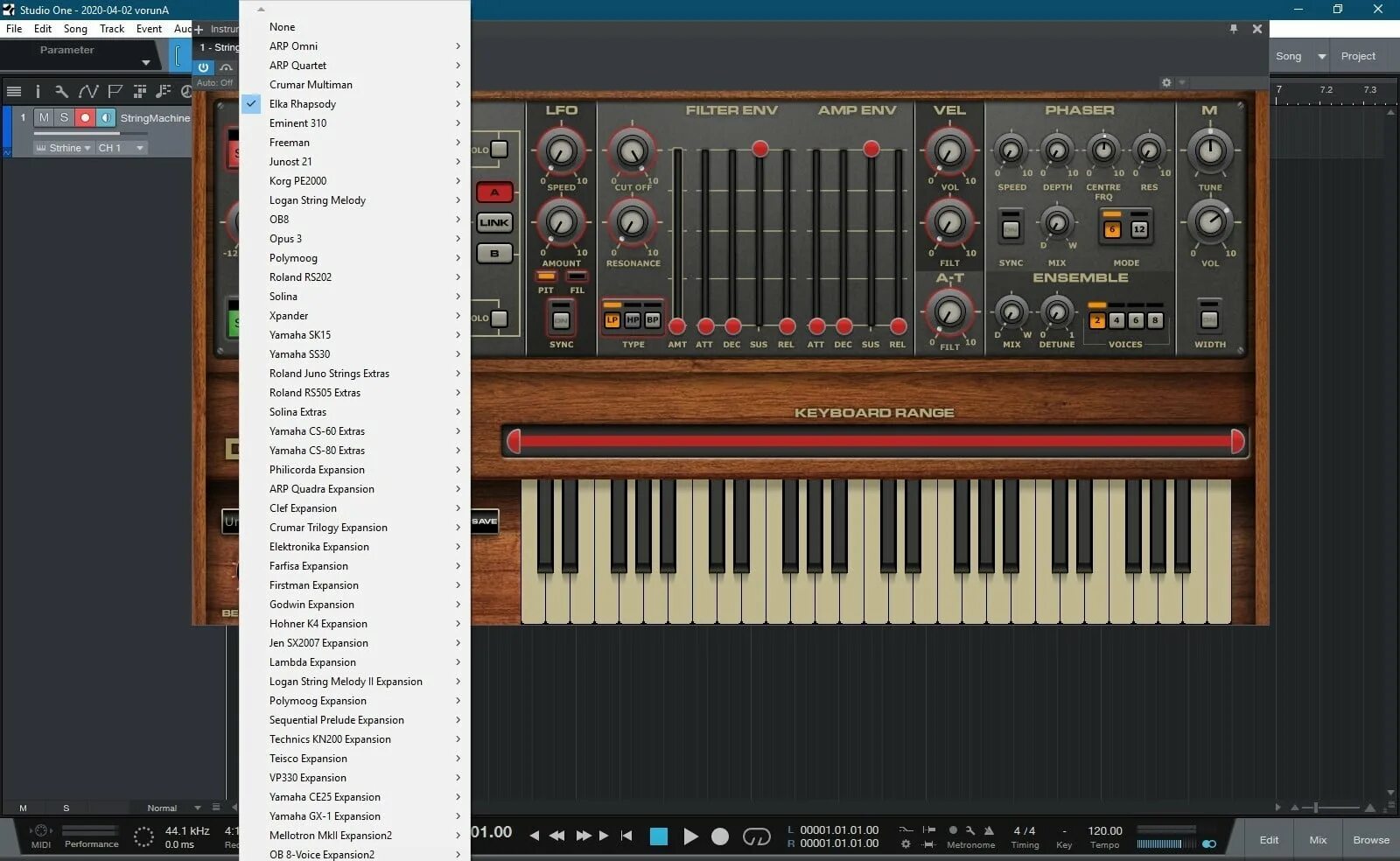The width and height of the screenshot is (1400, 861).
Task: Solo the StringMachine track
Action: (x=64, y=117)
